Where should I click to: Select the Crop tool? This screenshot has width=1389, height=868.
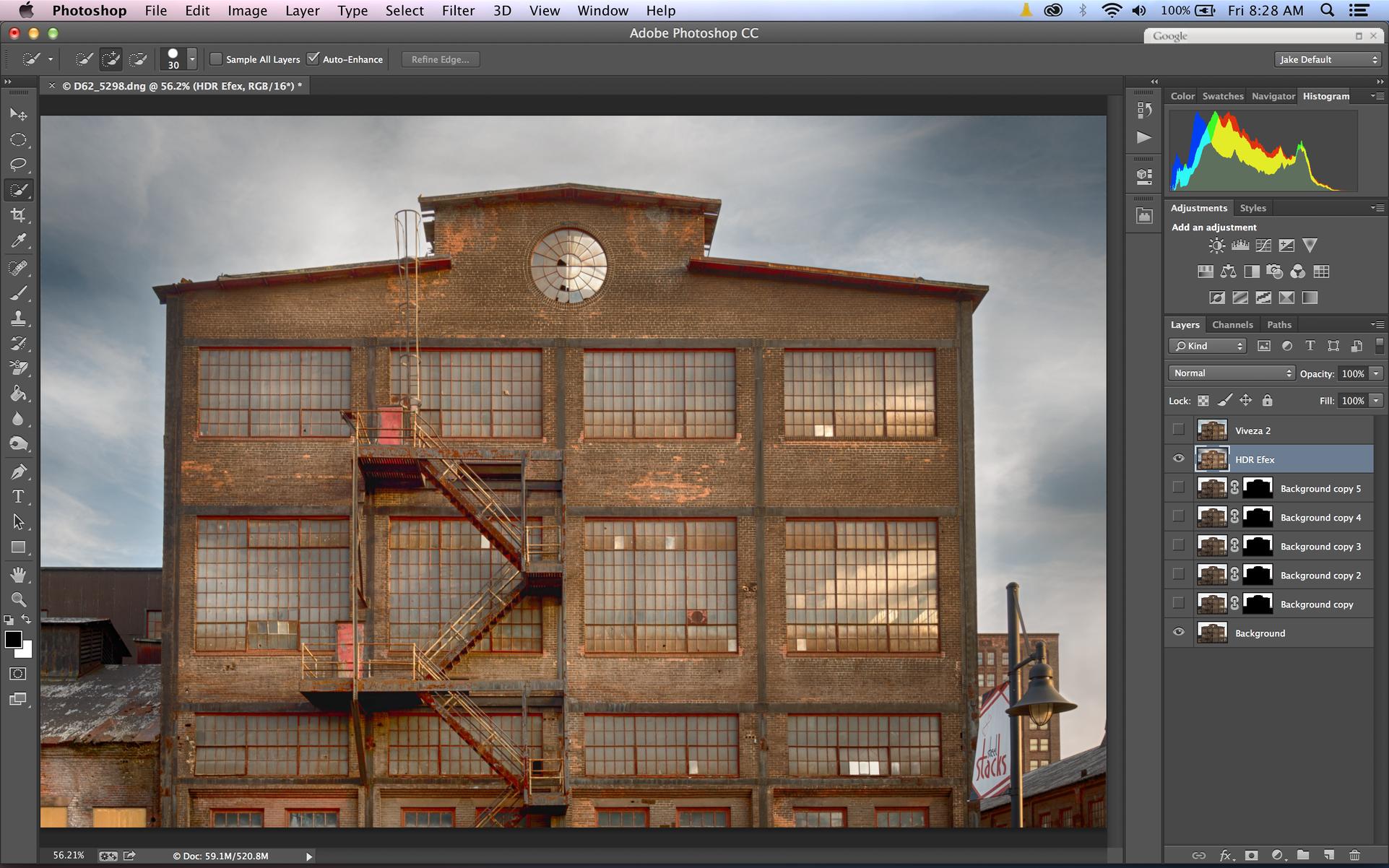click(18, 215)
